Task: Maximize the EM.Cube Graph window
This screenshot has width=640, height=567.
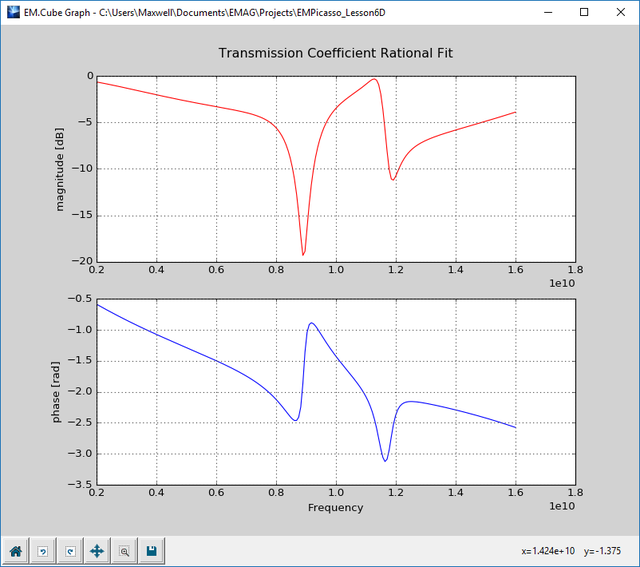Action: (584, 12)
